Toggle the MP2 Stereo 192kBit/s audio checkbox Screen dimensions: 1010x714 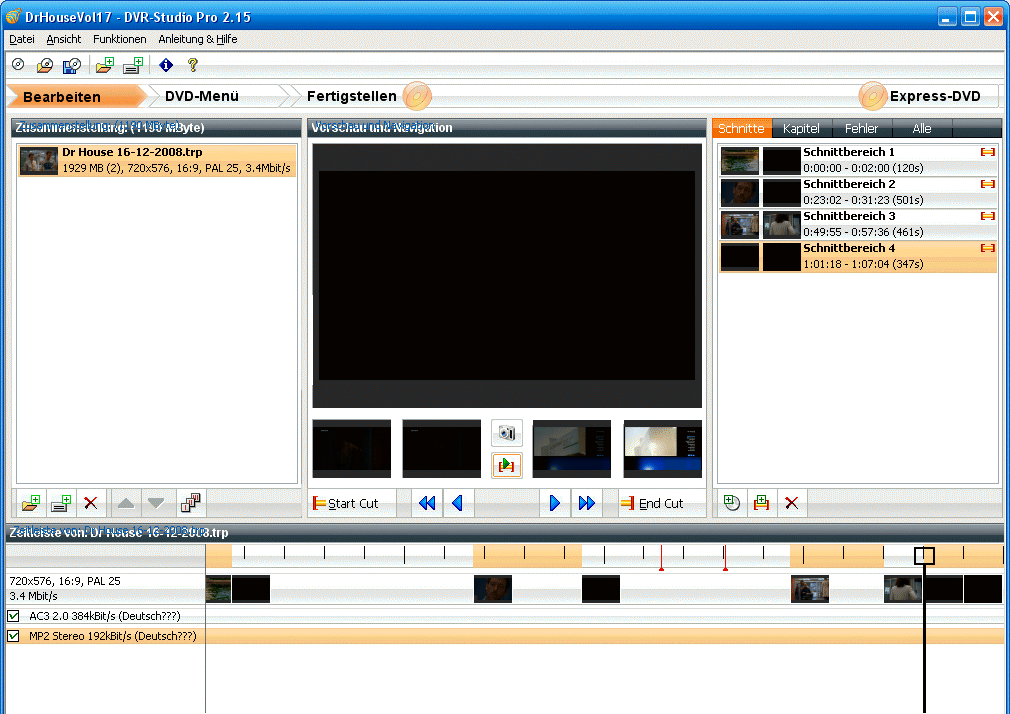pos(14,636)
